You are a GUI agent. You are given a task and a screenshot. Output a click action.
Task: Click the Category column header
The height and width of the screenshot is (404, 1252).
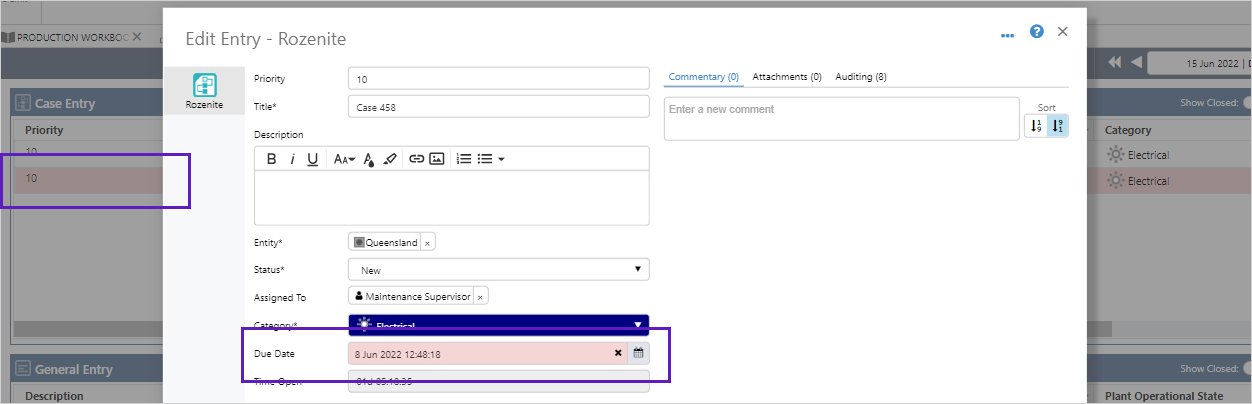click(1128, 130)
